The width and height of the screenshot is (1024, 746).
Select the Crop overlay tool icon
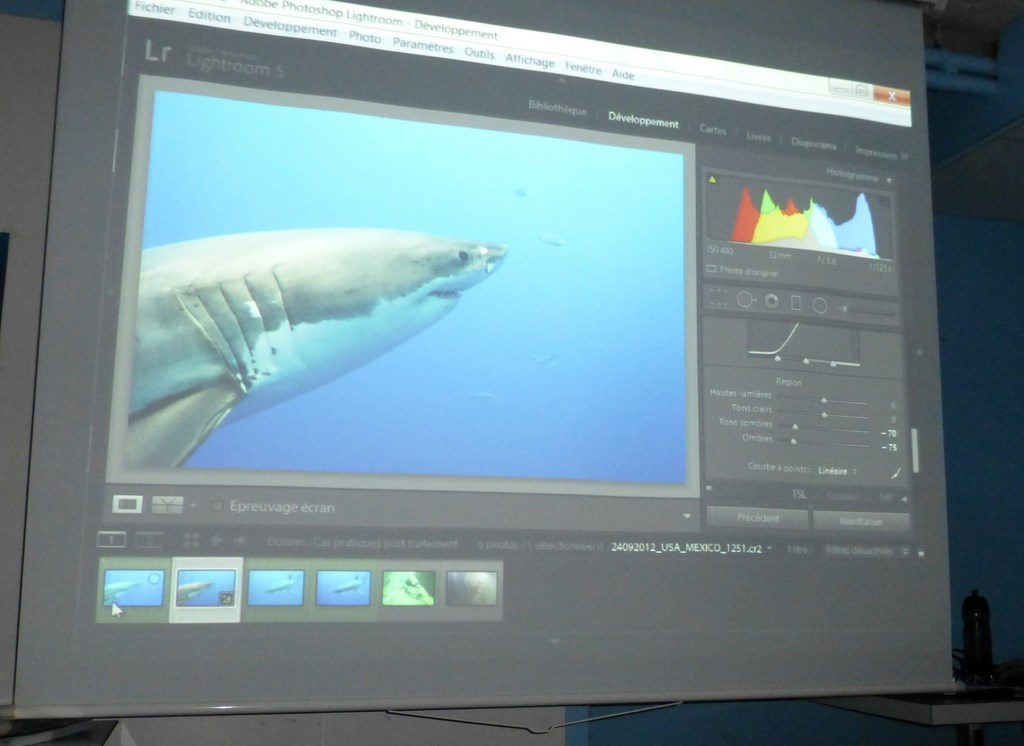(x=717, y=297)
